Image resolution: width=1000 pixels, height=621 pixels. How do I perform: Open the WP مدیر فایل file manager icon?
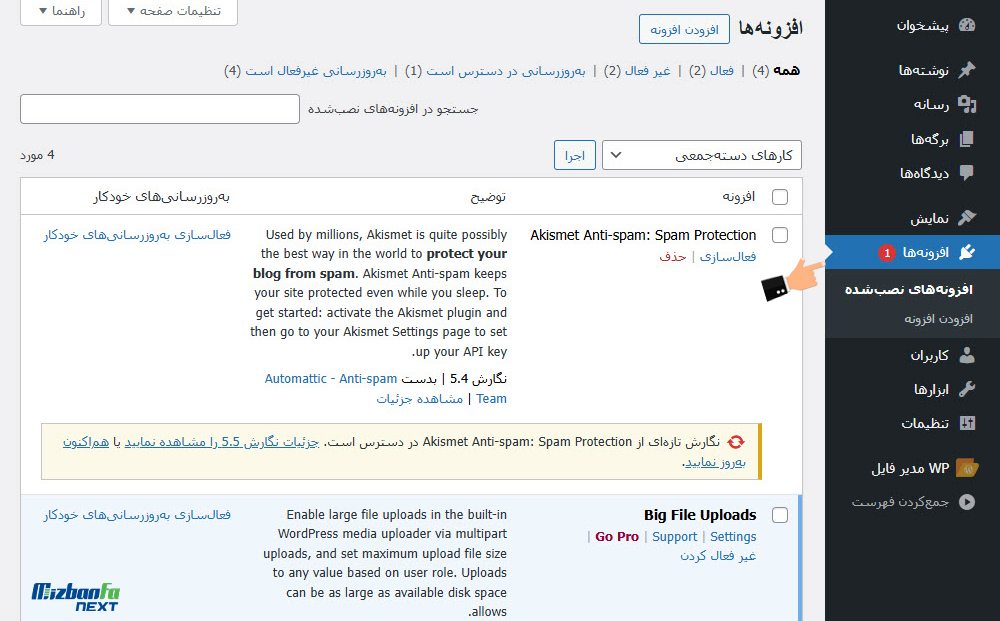[966, 467]
